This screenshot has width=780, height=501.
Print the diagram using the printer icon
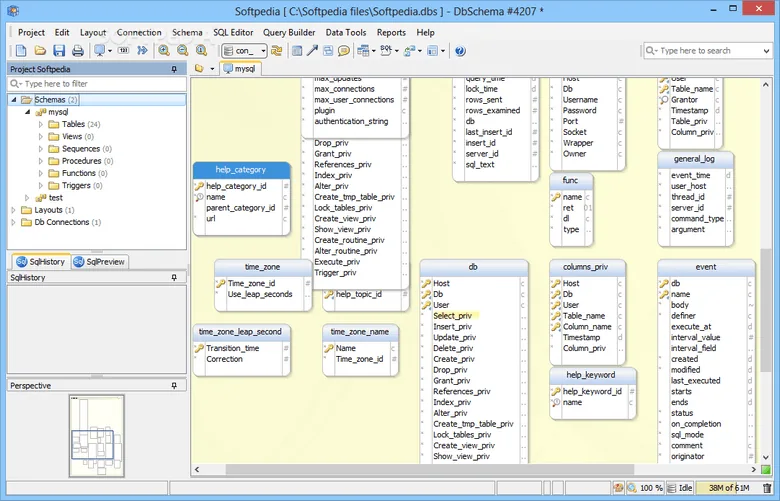pos(78,51)
